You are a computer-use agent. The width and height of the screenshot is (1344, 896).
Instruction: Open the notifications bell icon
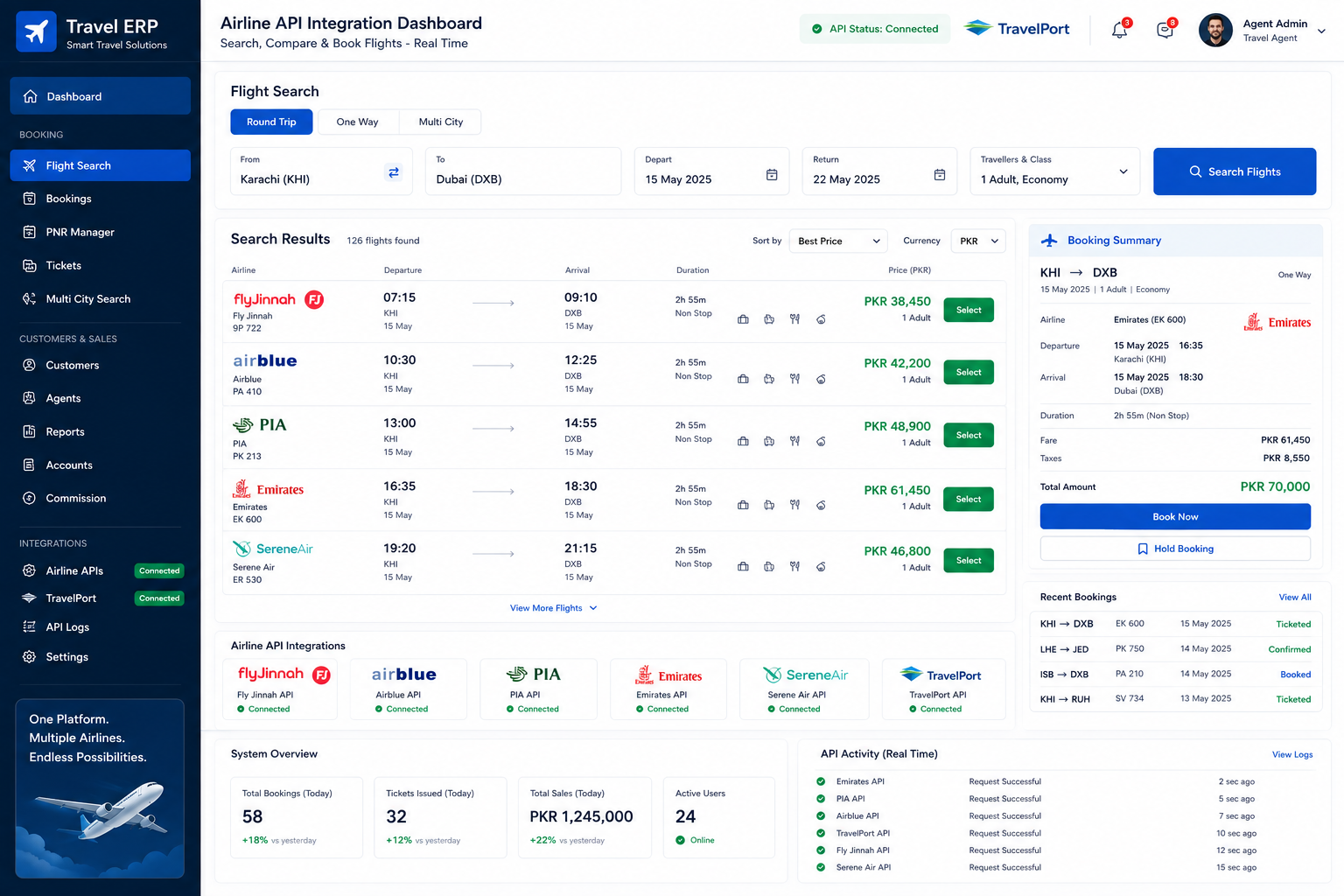[x=1119, y=31]
